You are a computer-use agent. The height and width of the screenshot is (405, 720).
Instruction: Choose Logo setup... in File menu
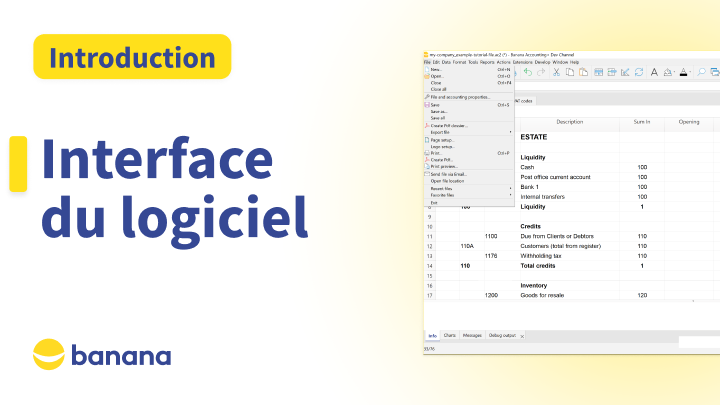[468, 146]
